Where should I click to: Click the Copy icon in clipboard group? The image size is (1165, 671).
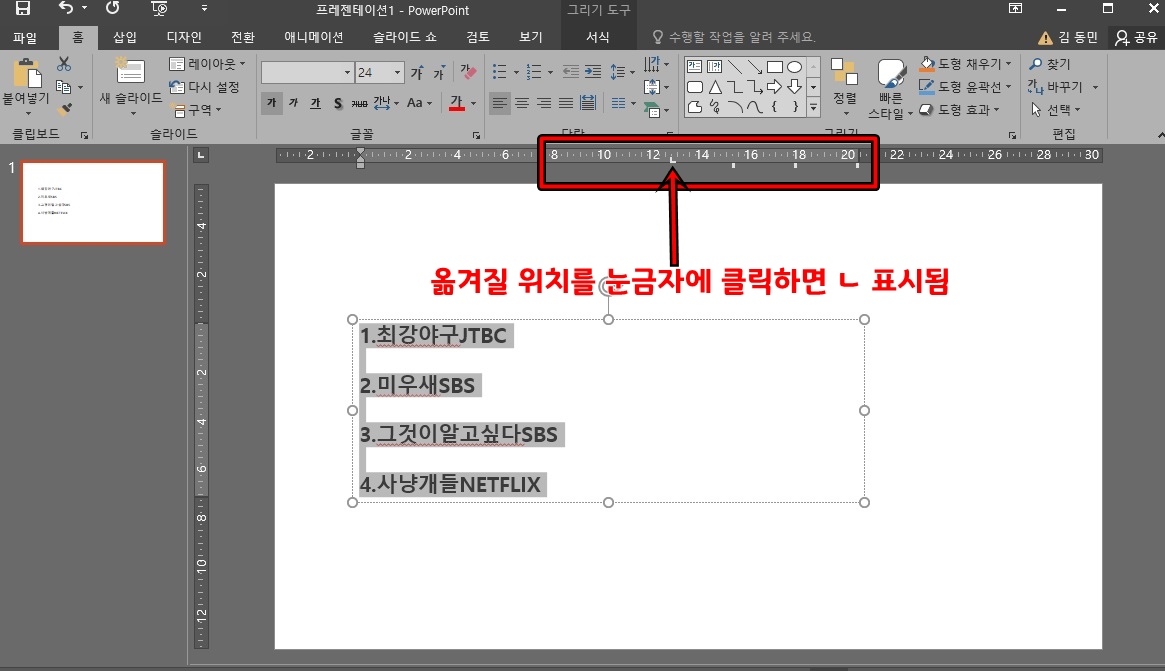63,87
